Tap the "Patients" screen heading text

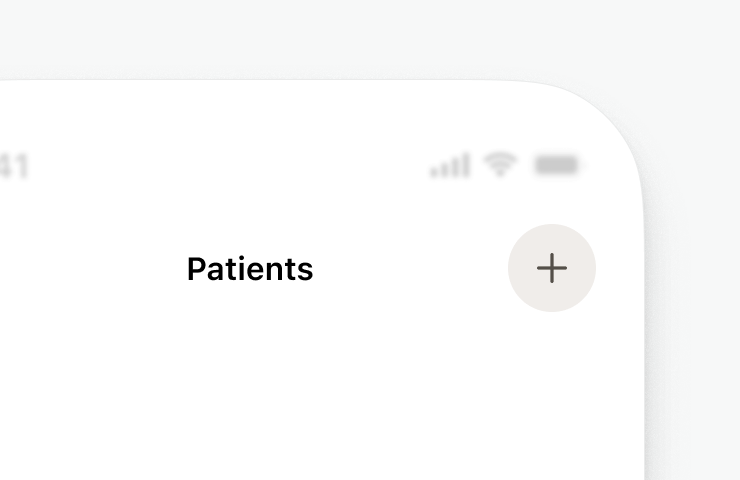coord(250,269)
